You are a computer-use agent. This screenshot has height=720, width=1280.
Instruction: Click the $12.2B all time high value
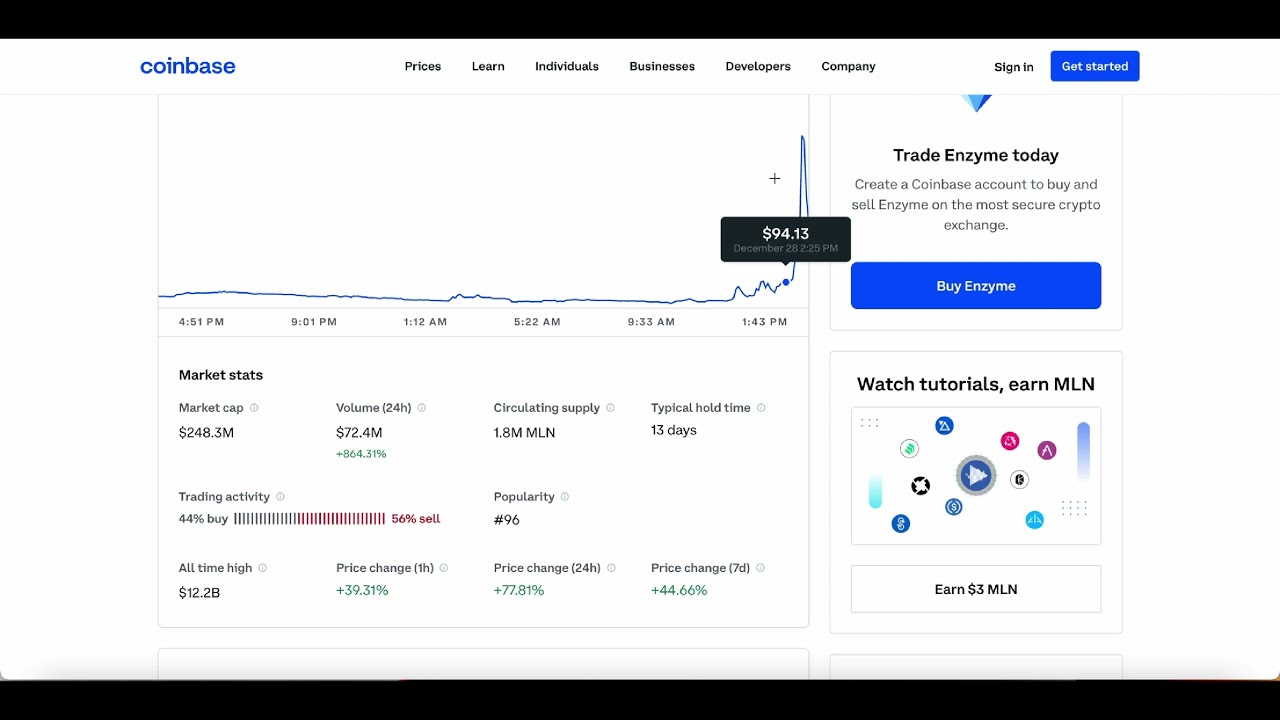click(199, 593)
